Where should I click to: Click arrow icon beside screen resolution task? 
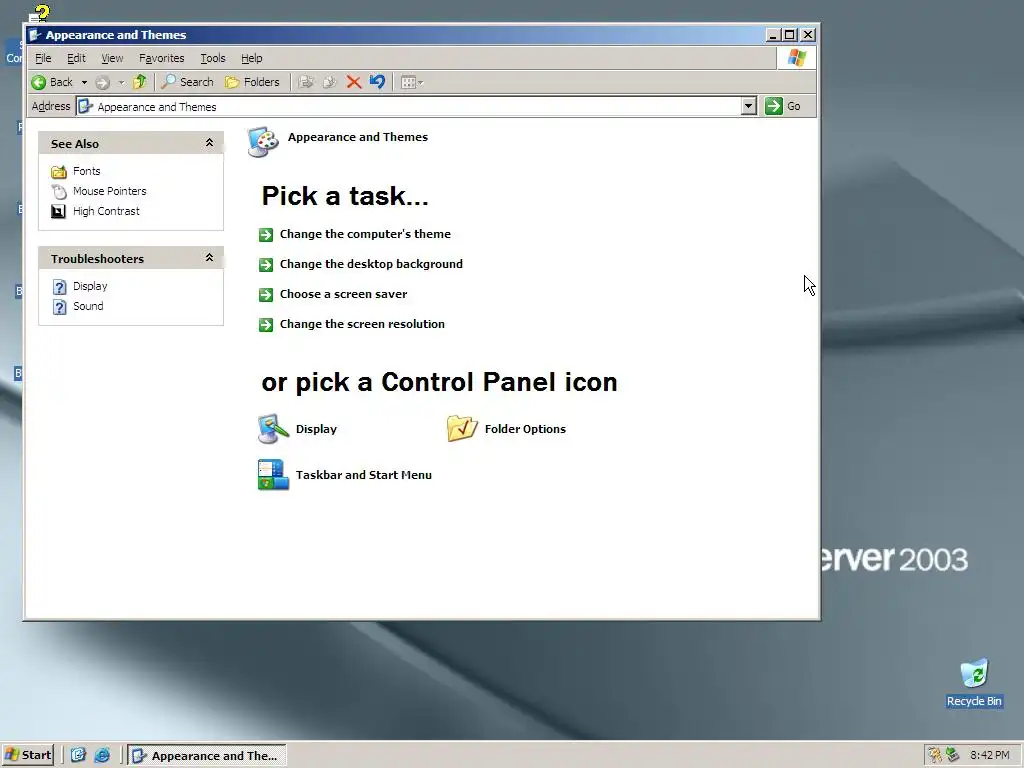point(266,325)
